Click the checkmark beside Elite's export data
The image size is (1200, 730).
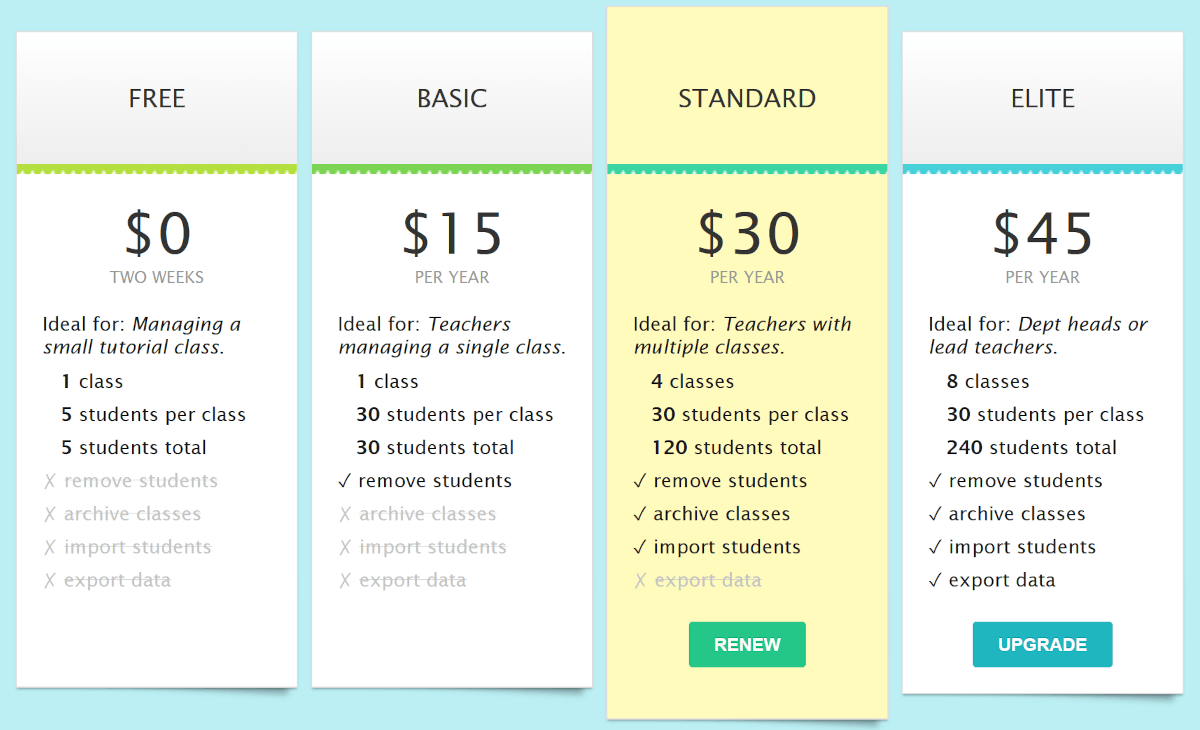(935, 581)
